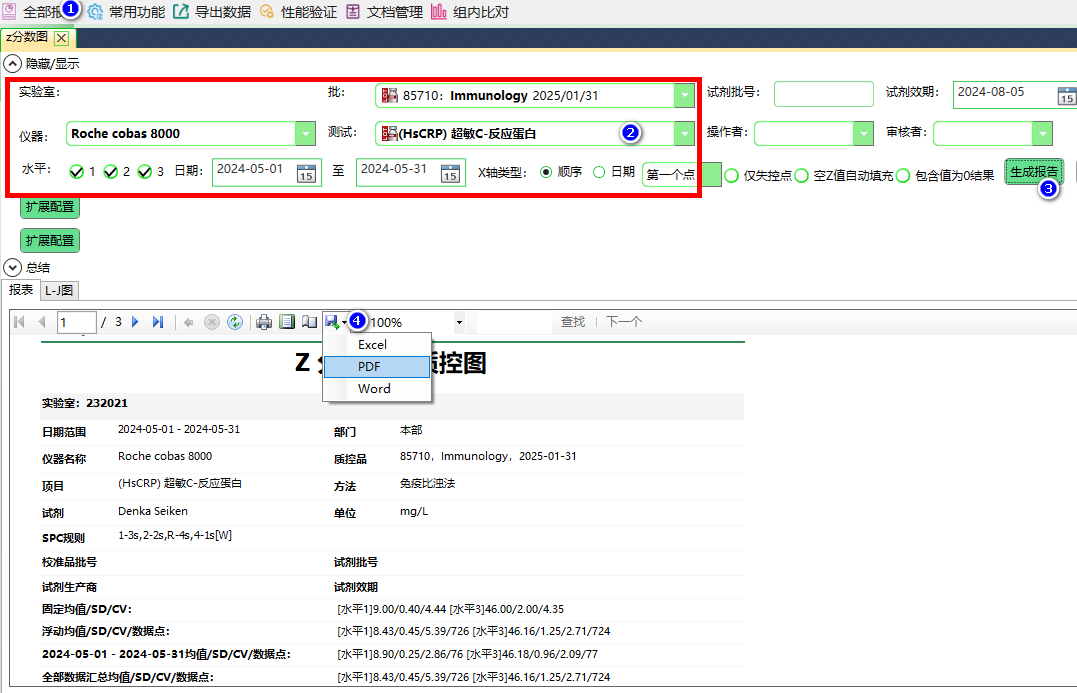This screenshot has height=693, width=1077.
Task: Go to next report page icon
Action: coord(135,321)
